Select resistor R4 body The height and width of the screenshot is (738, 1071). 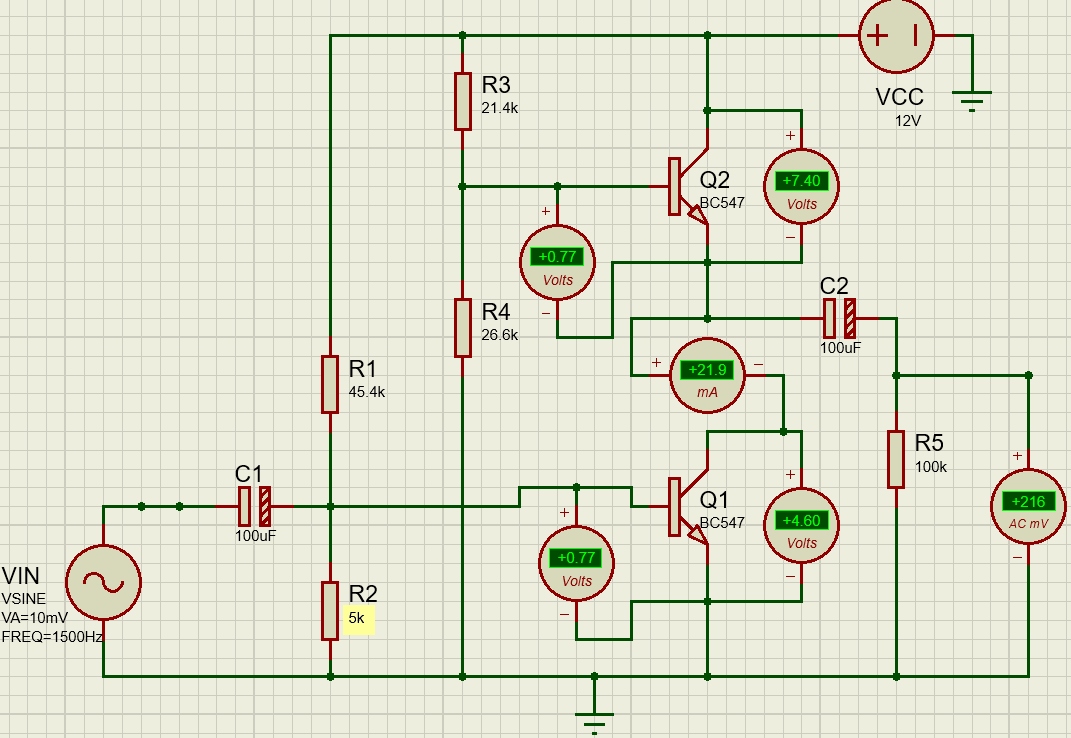click(462, 328)
